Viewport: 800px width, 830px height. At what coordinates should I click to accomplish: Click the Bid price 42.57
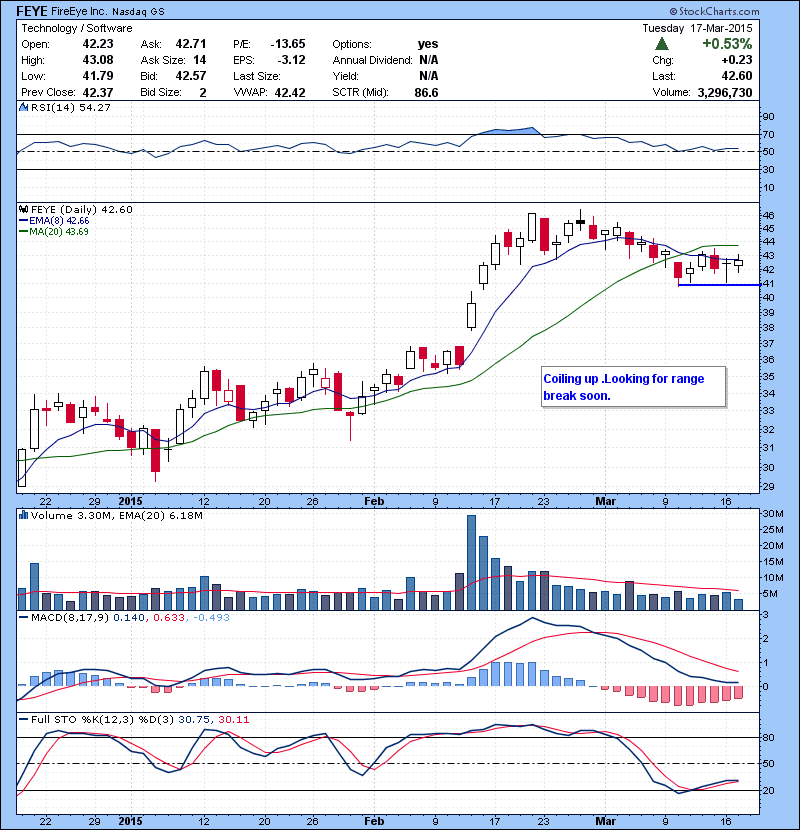[x=191, y=76]
